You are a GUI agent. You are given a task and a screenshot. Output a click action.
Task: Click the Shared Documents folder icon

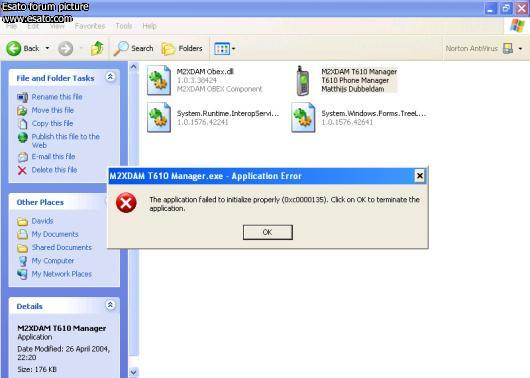22,248
